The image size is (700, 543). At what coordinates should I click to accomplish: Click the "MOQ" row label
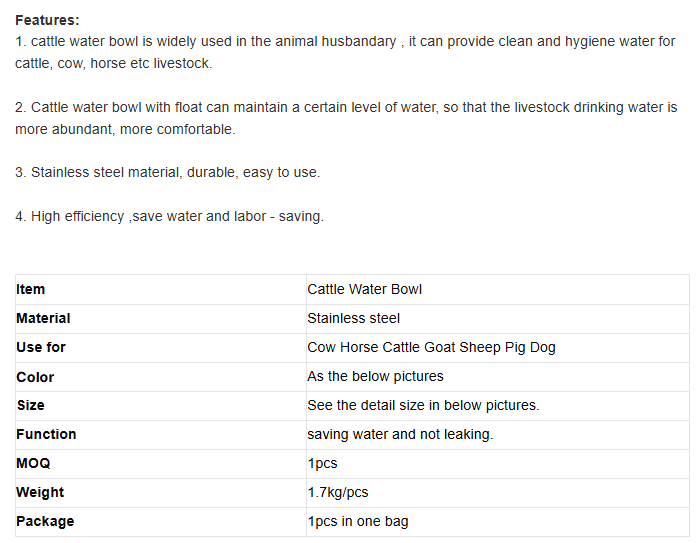[33, 463]
